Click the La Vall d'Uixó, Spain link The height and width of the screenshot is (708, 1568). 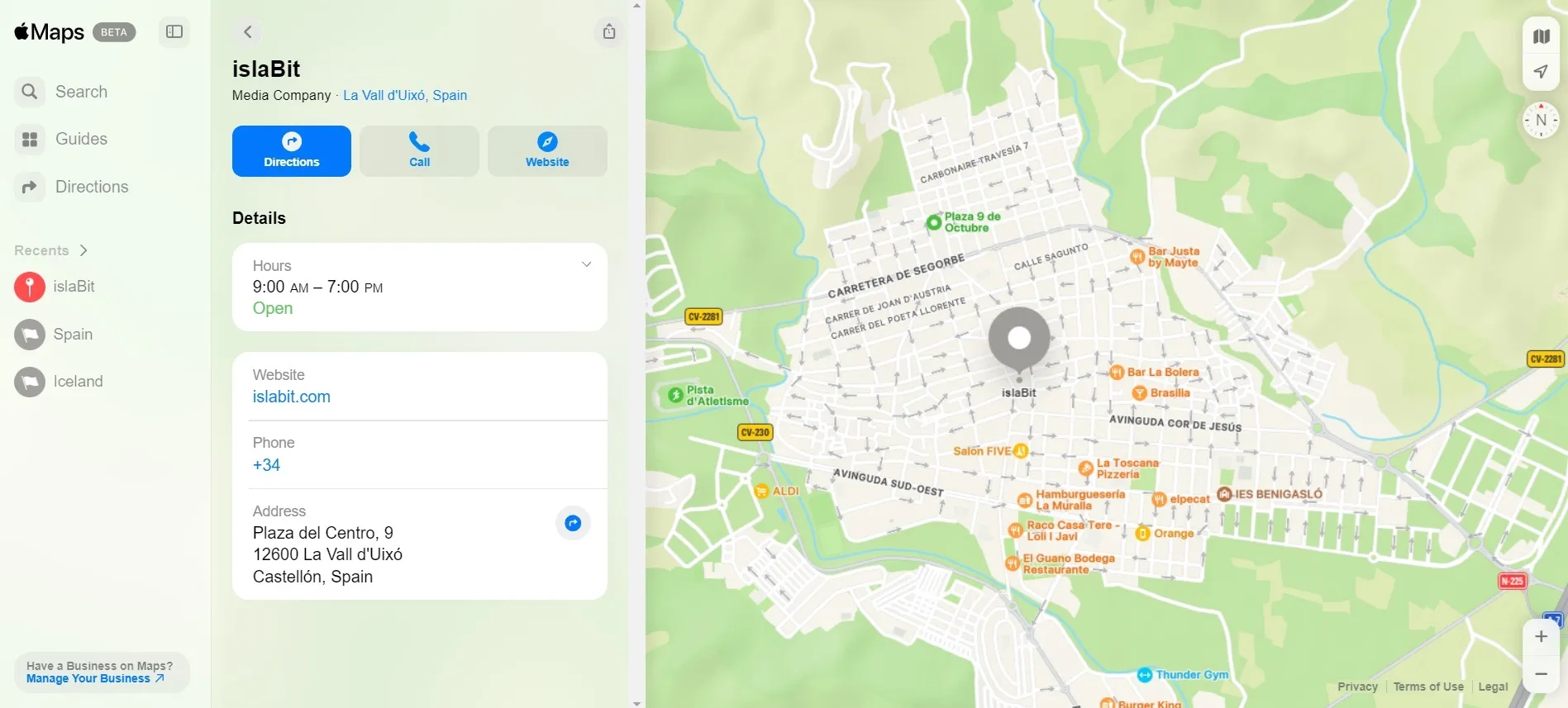[x=405, y=95]
